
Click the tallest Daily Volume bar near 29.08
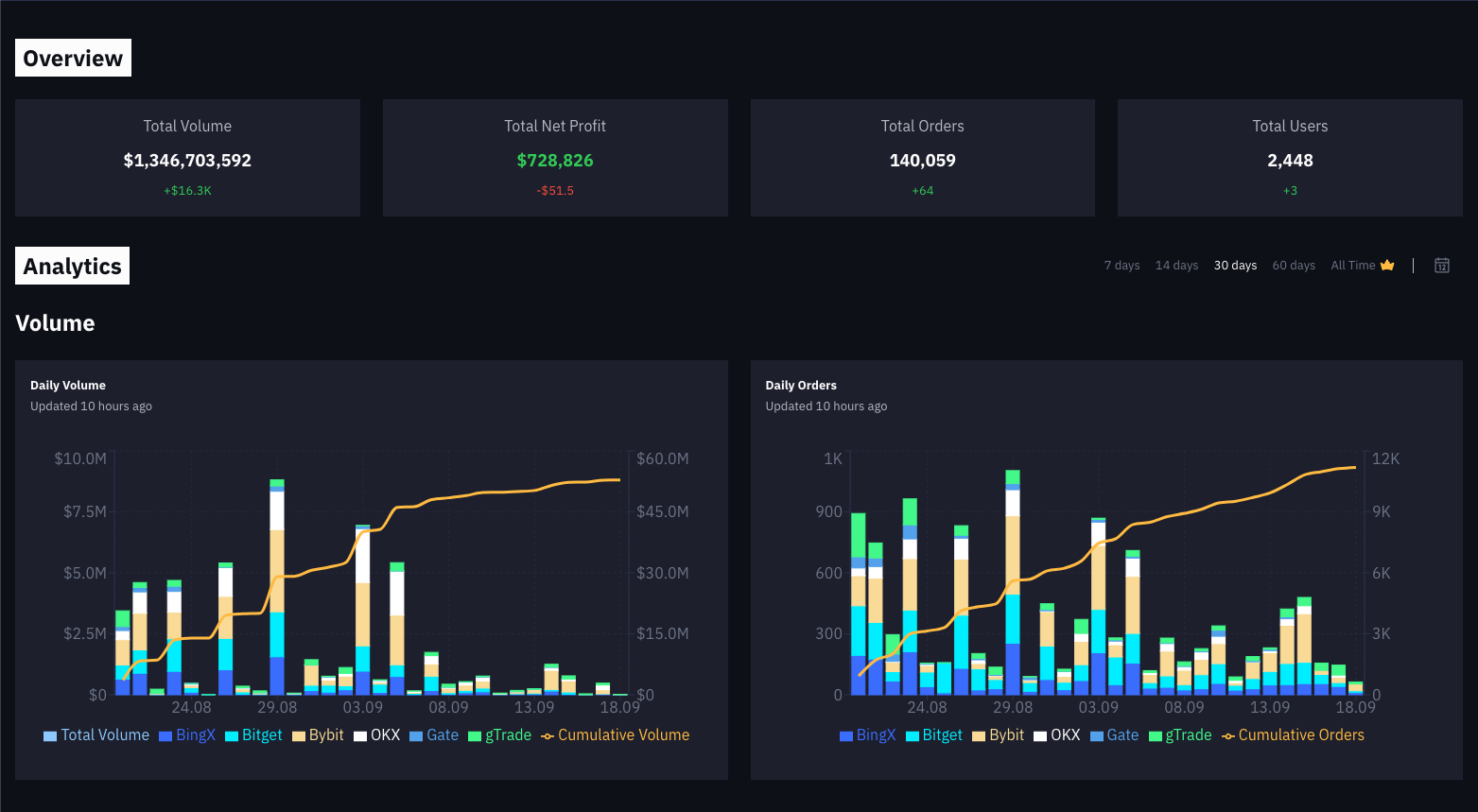[x=277, y=587]
